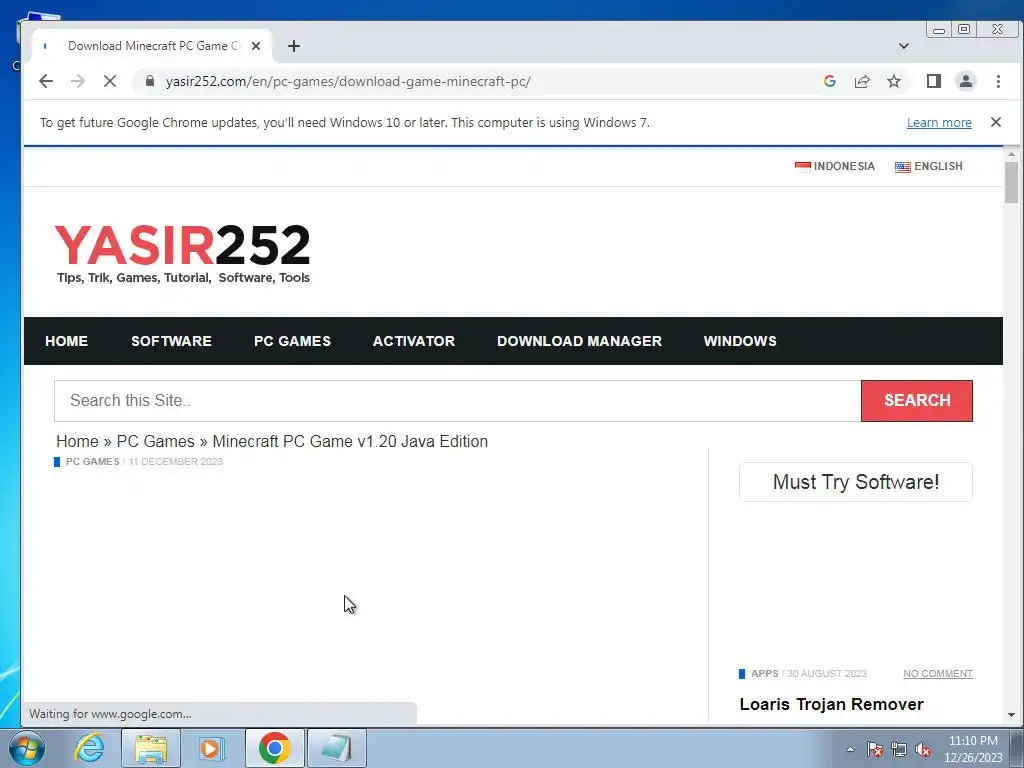
Task: Click the 11 DECEMBER 2023 date
Action: click(x=176, y=462)
